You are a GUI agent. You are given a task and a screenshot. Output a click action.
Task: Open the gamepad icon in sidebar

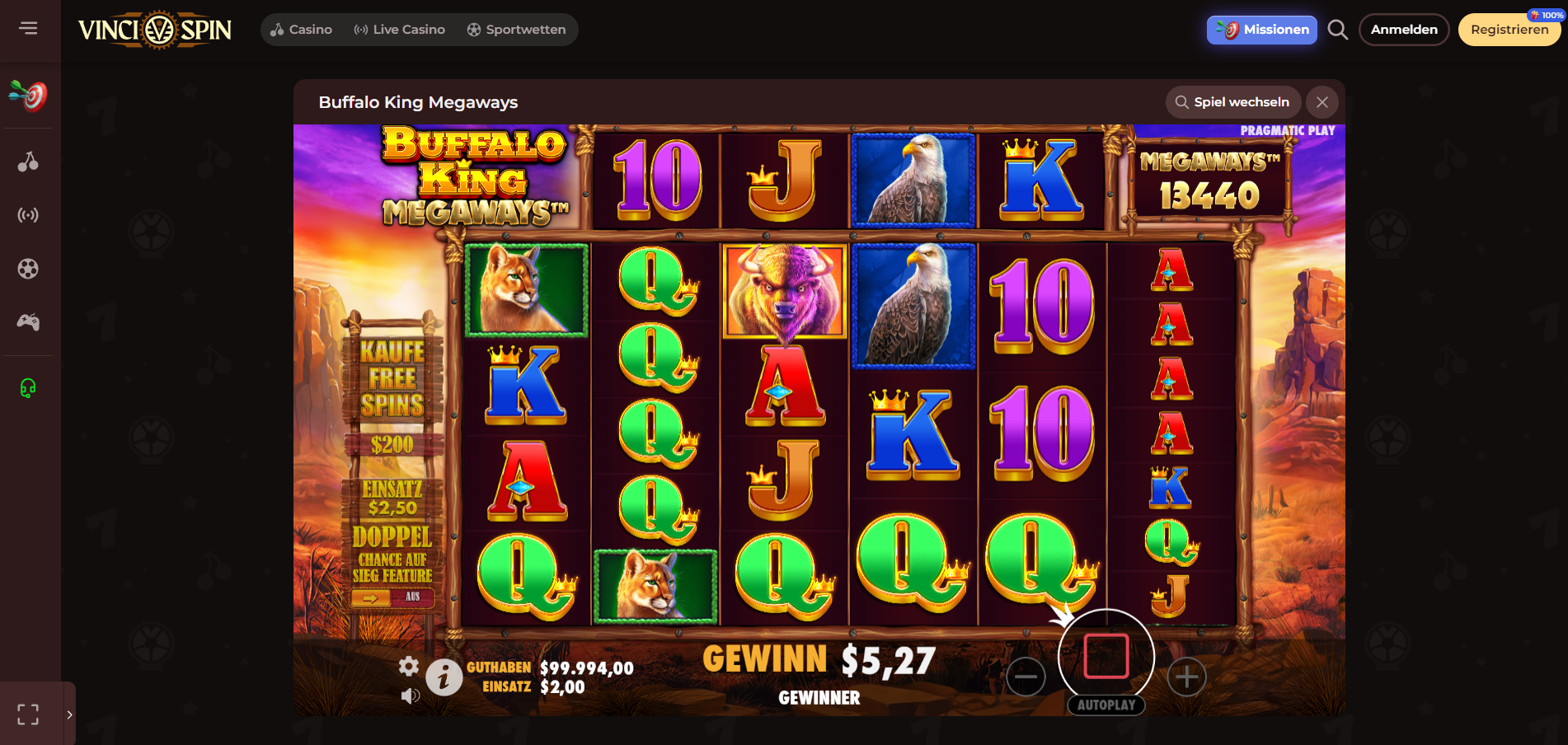click(x=28, y=322)
